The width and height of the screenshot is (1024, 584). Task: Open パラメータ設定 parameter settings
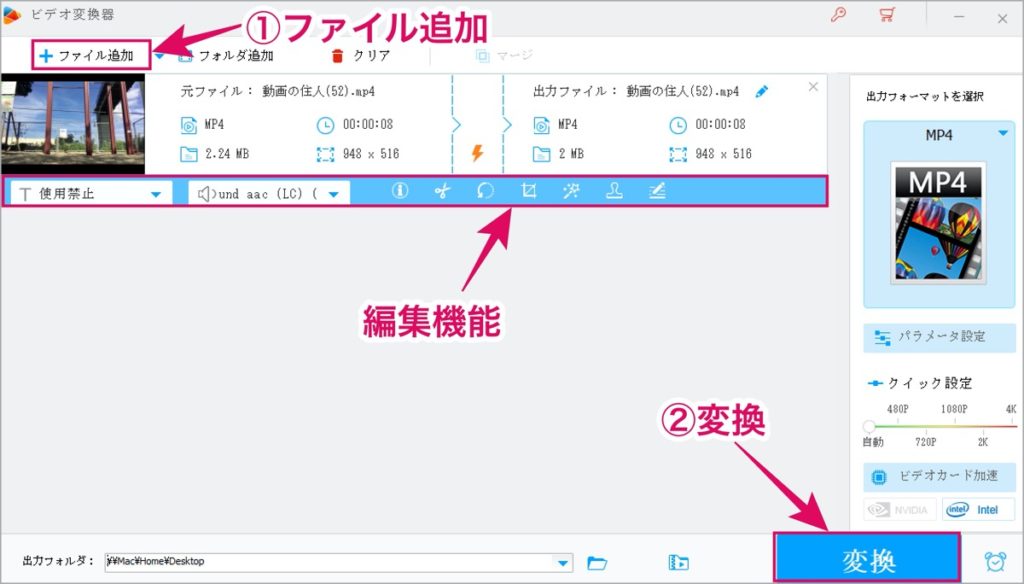pos(939,337)
